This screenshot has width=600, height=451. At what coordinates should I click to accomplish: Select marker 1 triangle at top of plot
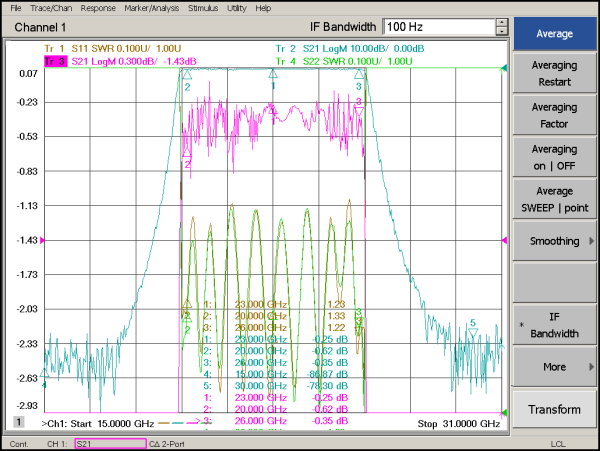[272, 75]
